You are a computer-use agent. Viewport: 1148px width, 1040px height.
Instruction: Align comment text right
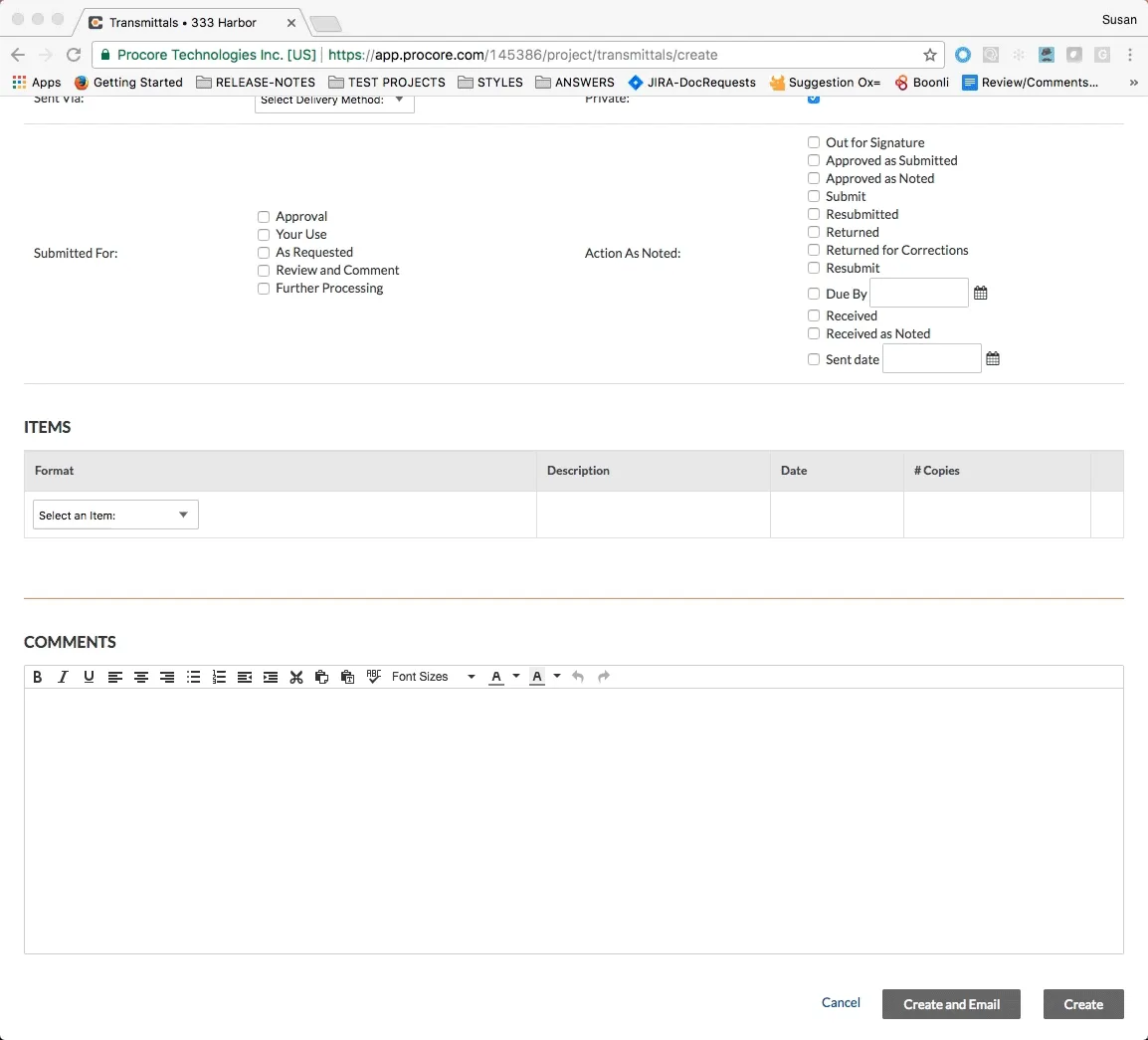click(x=167, y=677)
